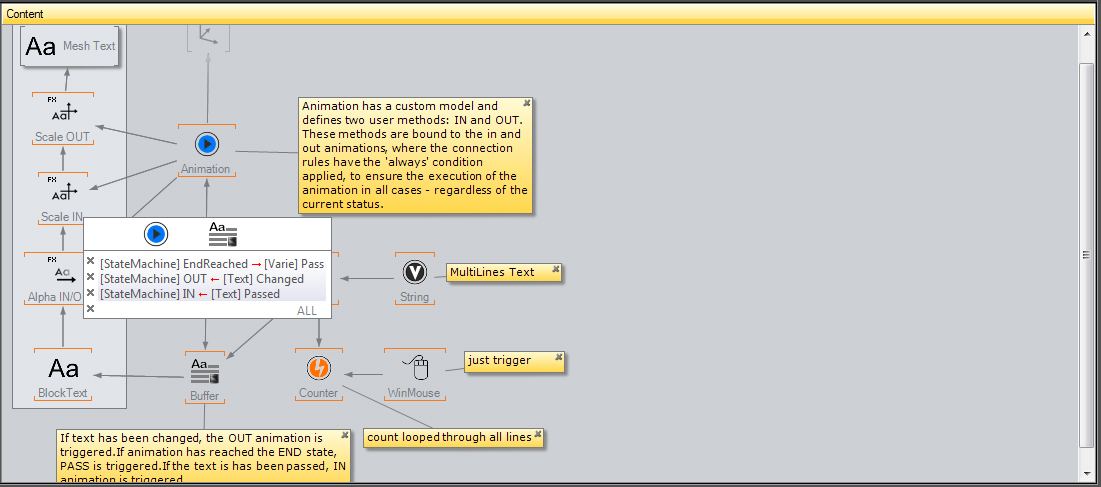Click ALL in the connection popup
The height and width of the screenshot is (487, 1101).
click(307, 311)
